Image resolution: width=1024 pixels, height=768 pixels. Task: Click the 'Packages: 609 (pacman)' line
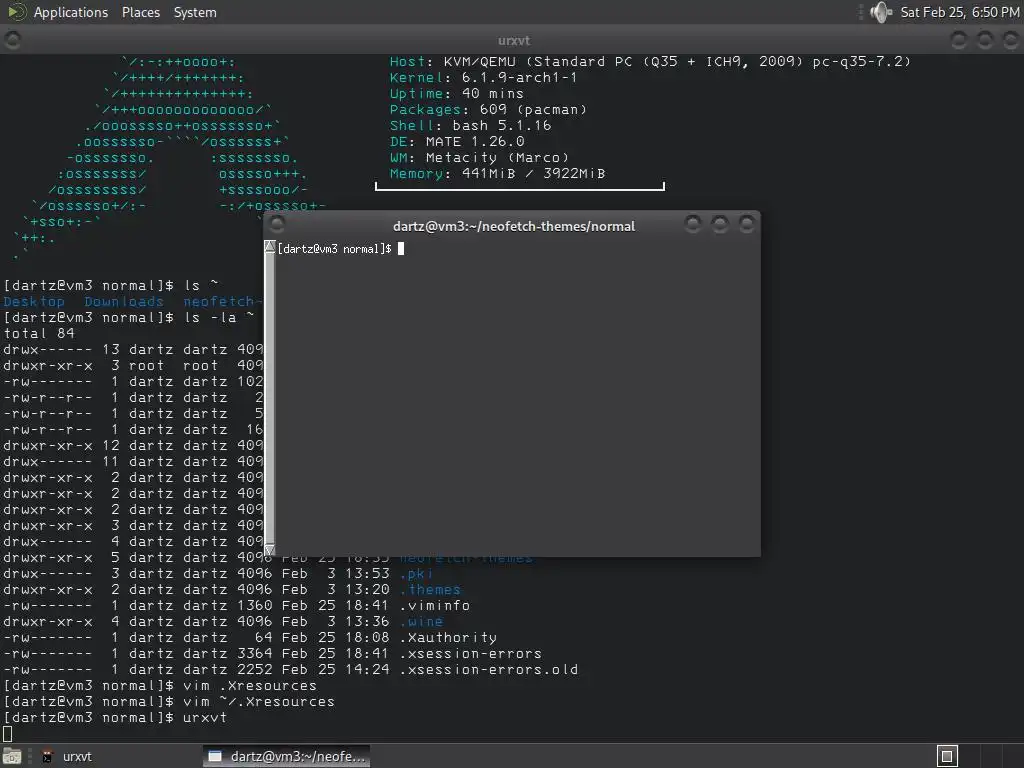pyautogui.click(x=488, y=110)
